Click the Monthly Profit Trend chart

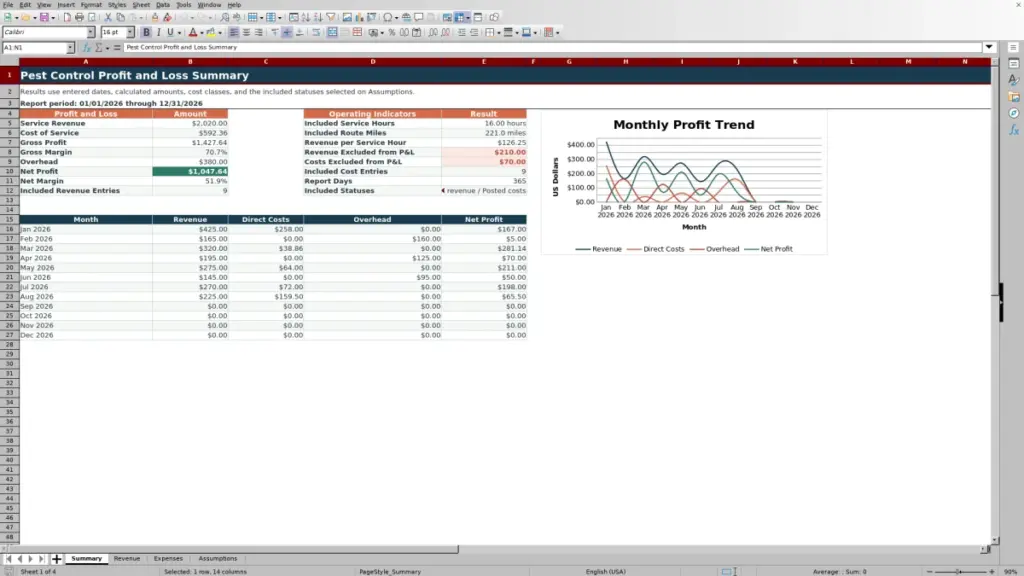[684, 182]
